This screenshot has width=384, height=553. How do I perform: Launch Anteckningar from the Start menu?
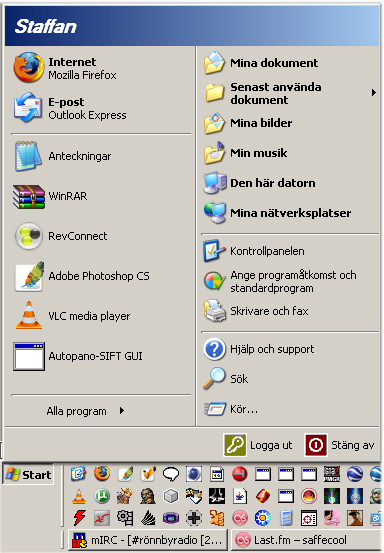click(x=101, y=156)
